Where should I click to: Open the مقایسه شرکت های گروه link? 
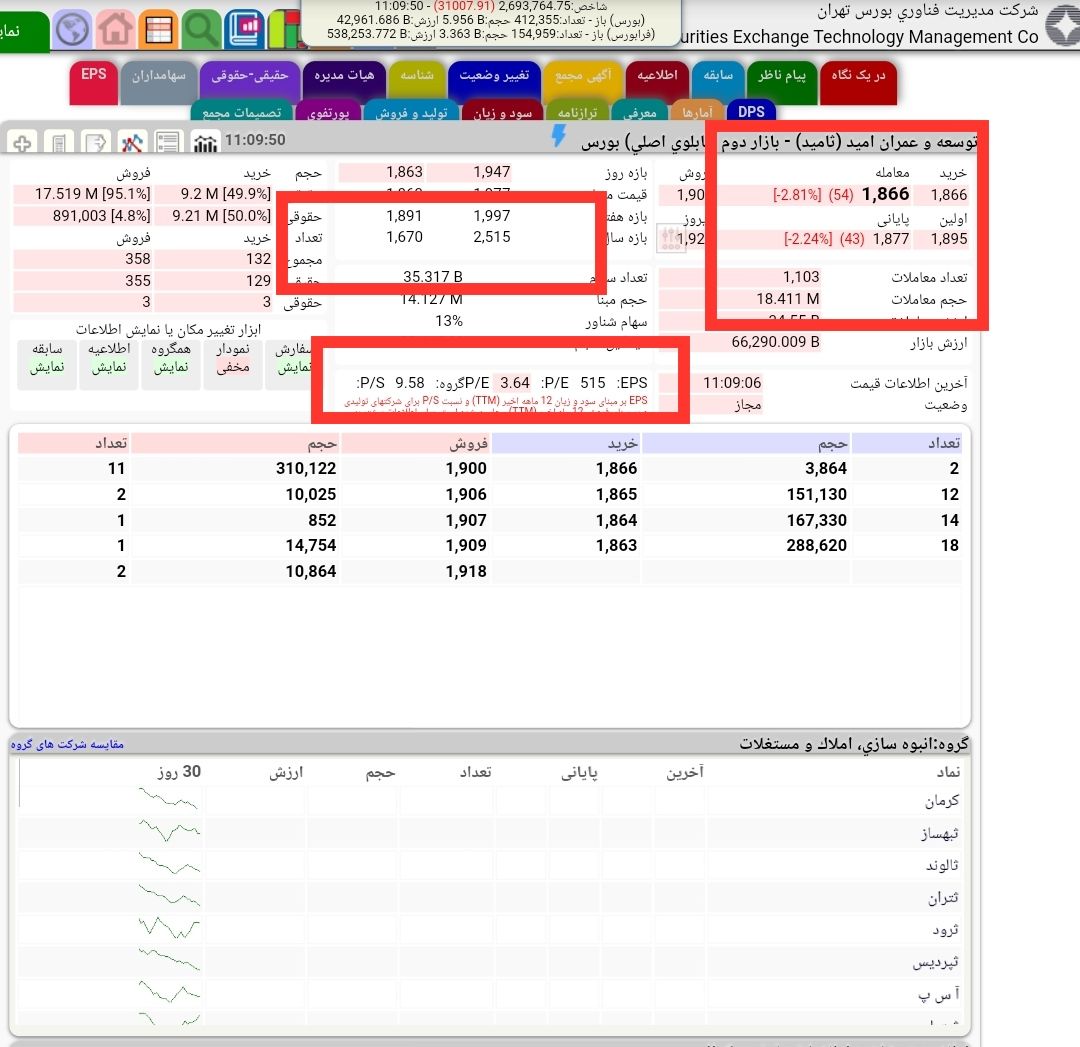(x=68, y=745)
